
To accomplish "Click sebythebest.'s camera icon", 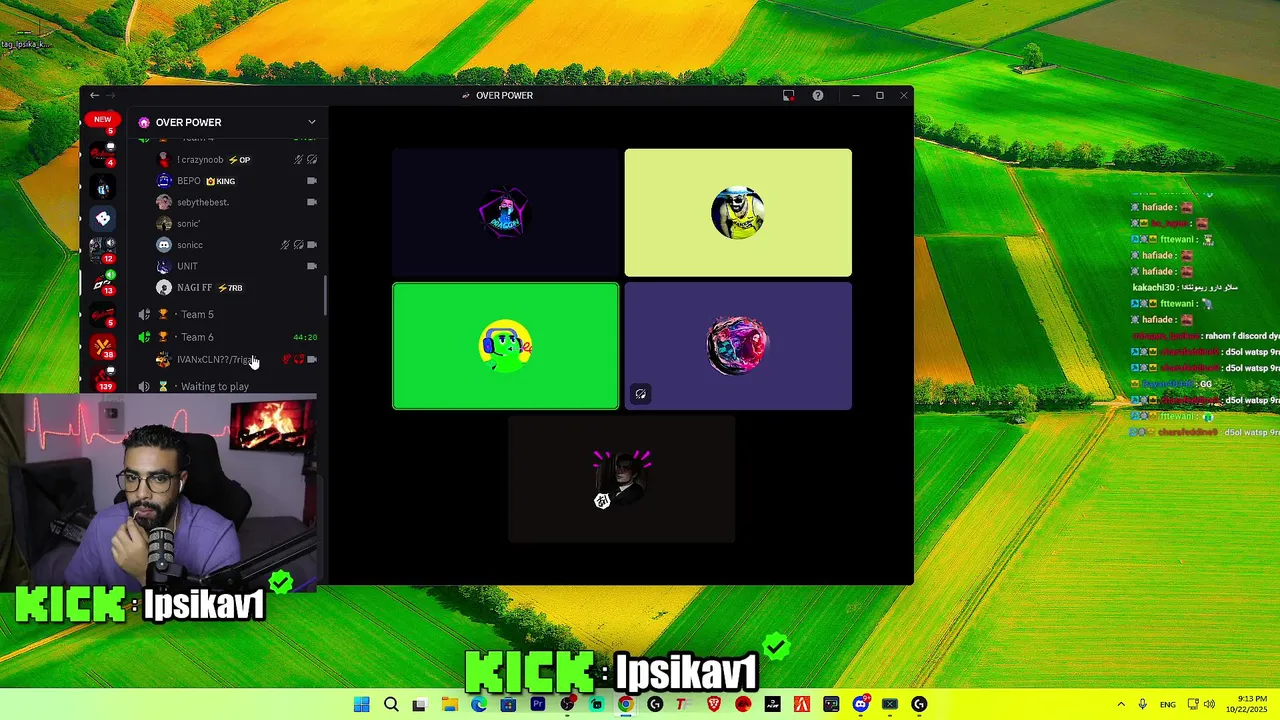I will 312,202.
